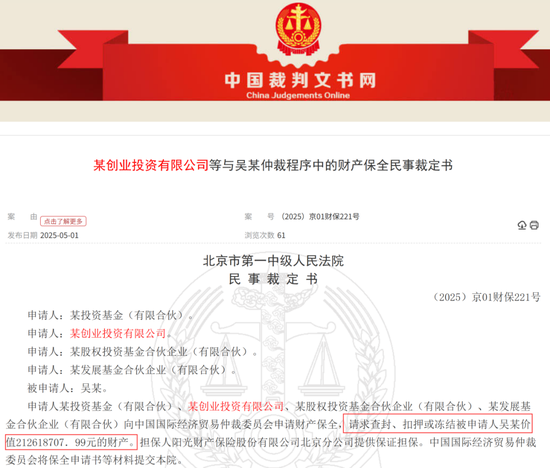Click applicant line 某投资基金（有限合伙）
This screenshot has width=550, height=468.
pyautogui.click(x=110, y=315)
